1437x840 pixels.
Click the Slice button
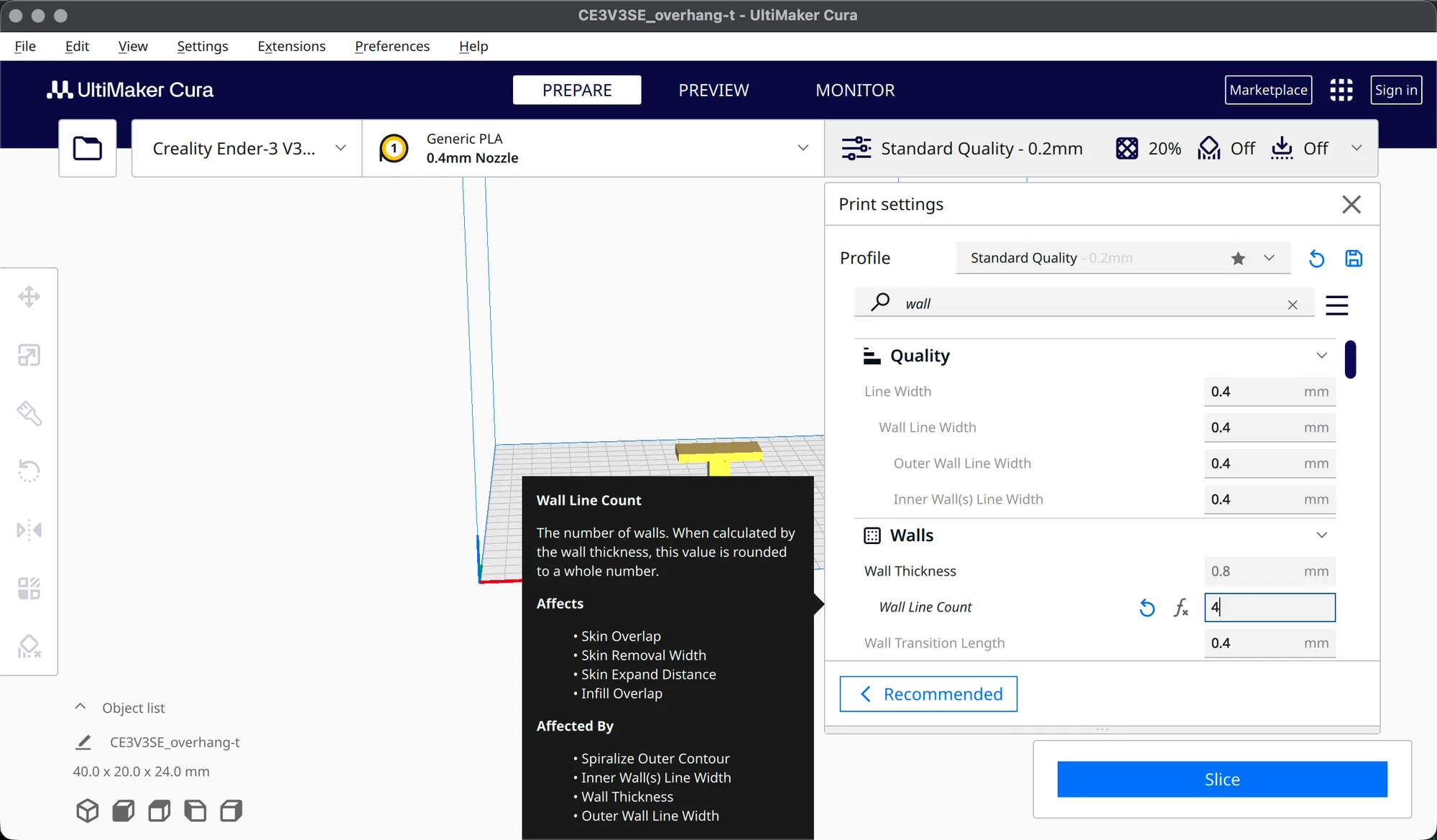(x=1222, y=779)
